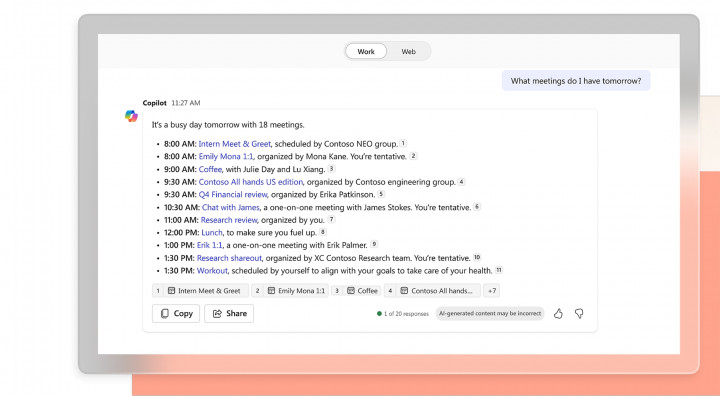Click the Copy button
The image size is (720, 396).
pyautogui.click(x=176, y=313)
